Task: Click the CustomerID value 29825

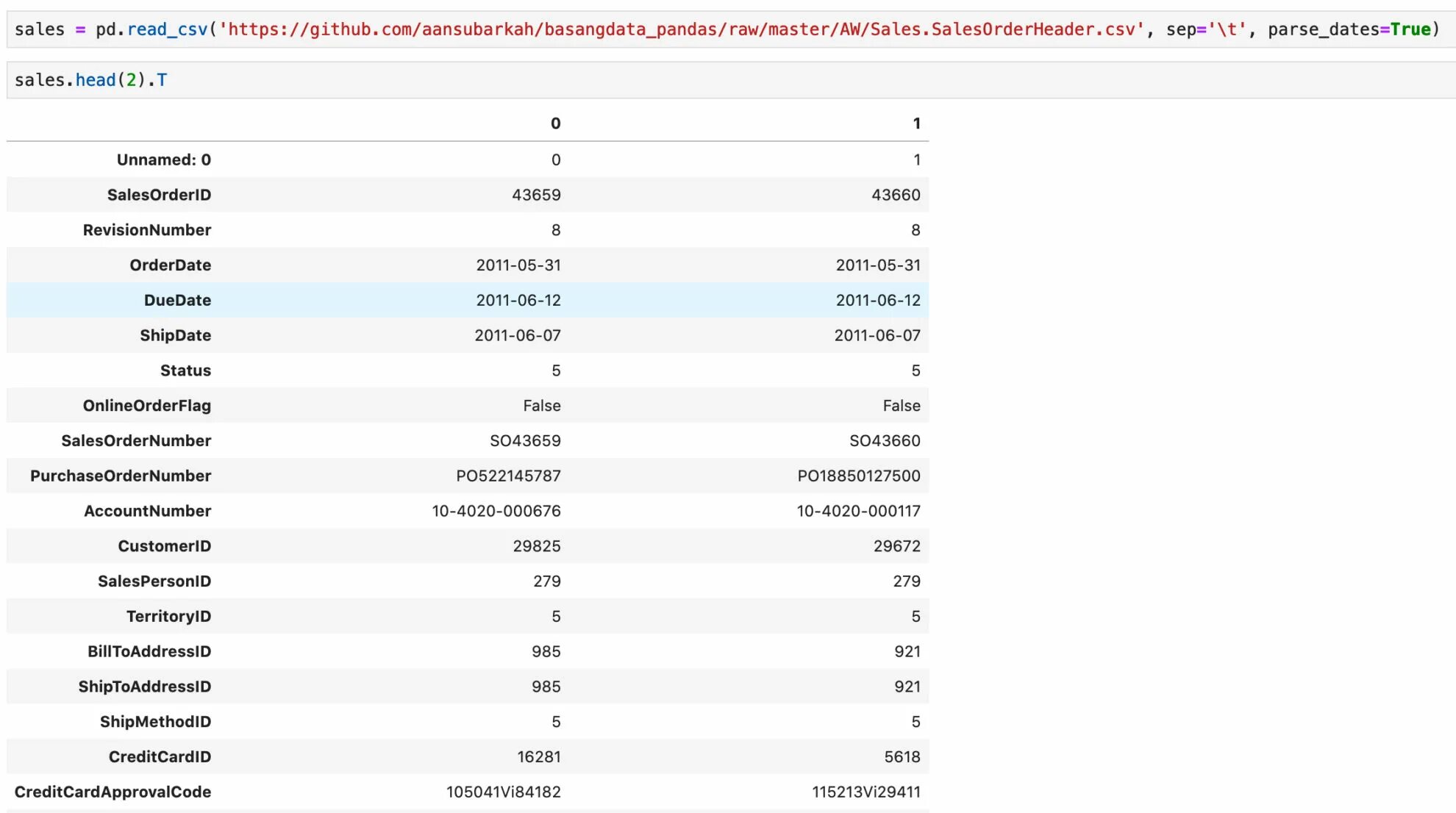Action: click(536, 546)
